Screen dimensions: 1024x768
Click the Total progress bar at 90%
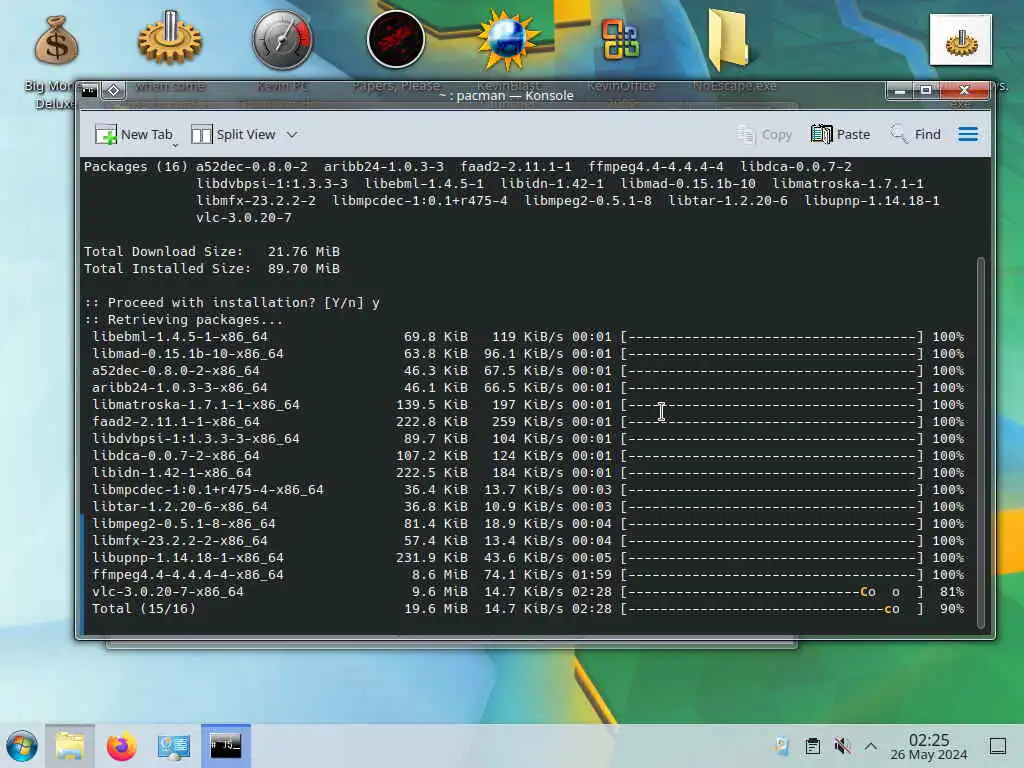tap(773, 609)
